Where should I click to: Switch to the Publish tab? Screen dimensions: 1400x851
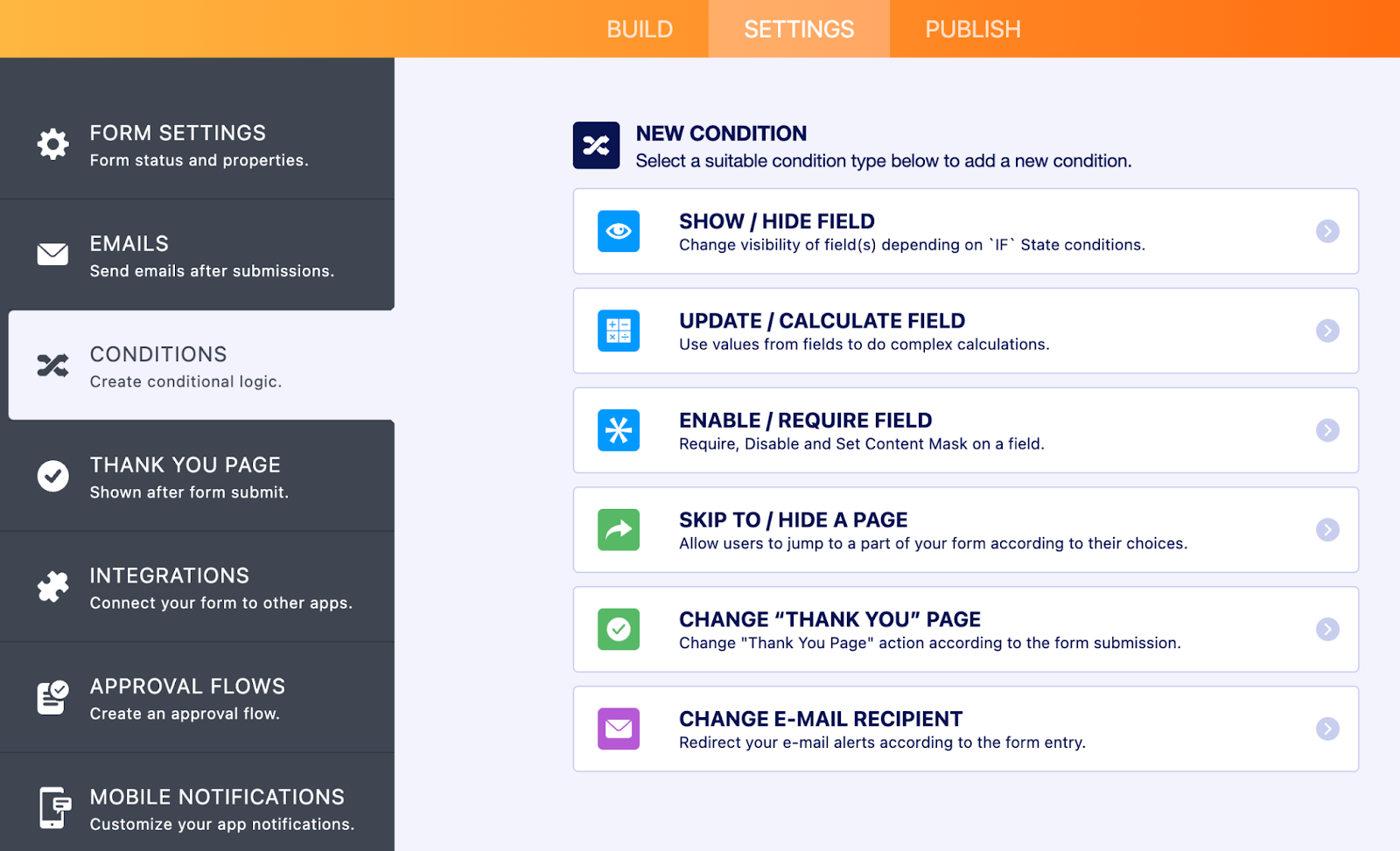972,30
